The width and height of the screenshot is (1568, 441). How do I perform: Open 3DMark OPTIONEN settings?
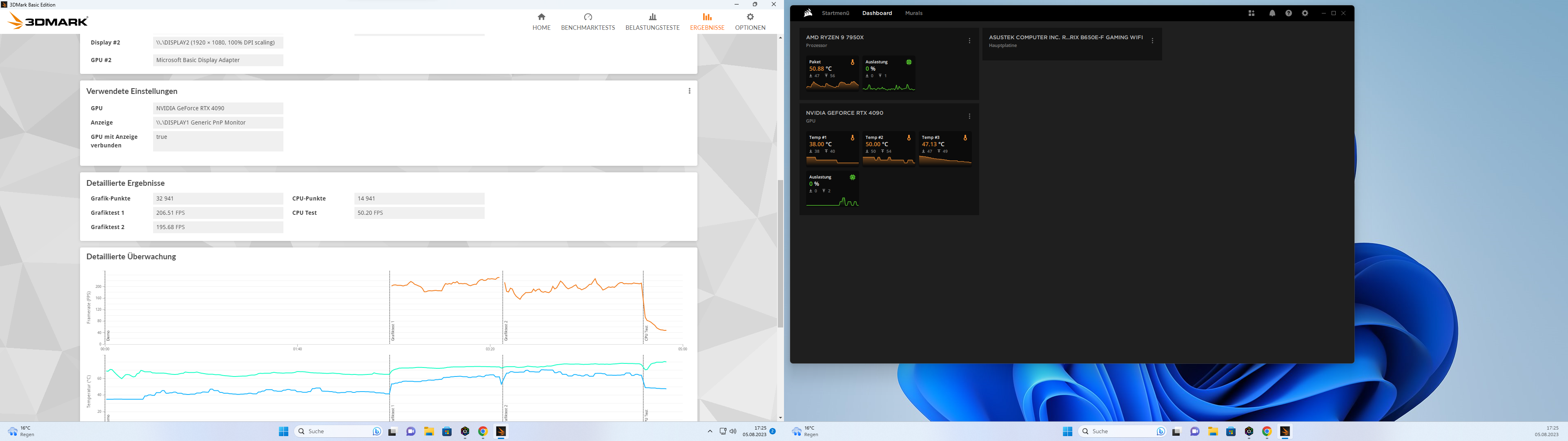[x=749, y=21]
